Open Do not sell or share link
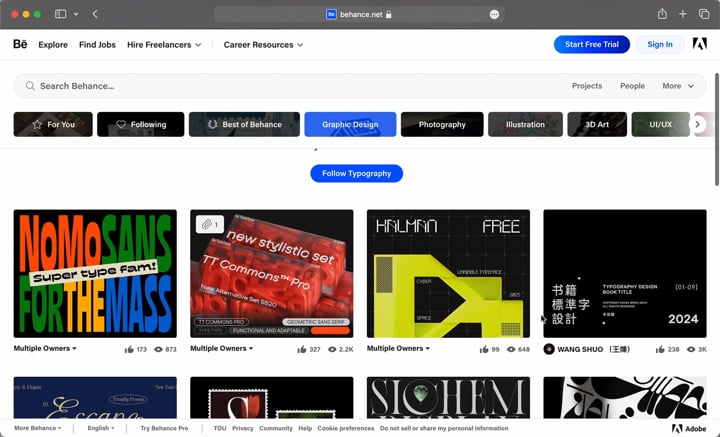The width and height of the screenshot is (720, 437). (x=444, y=428)
